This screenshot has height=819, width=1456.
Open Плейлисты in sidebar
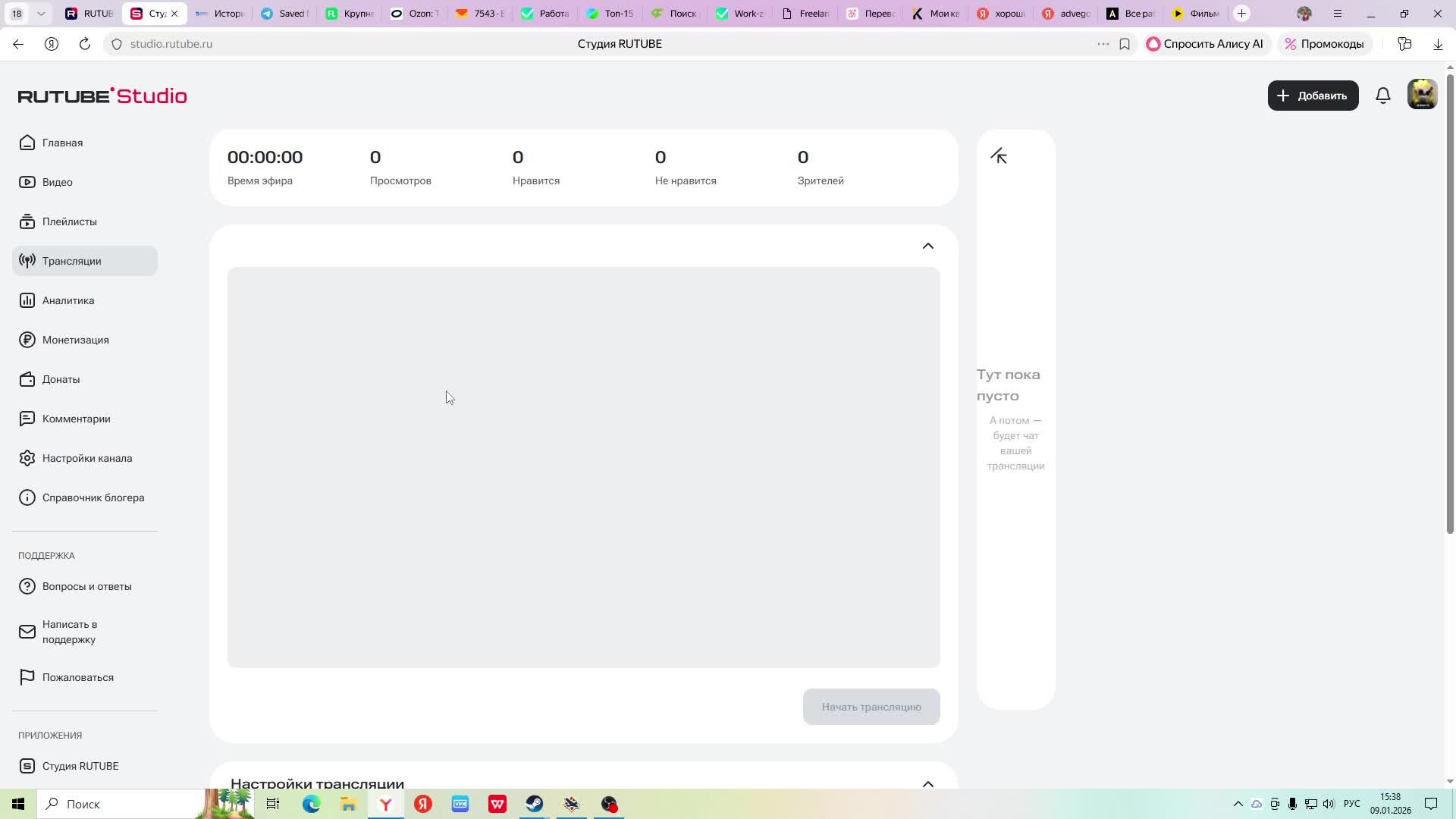point(69,221)
